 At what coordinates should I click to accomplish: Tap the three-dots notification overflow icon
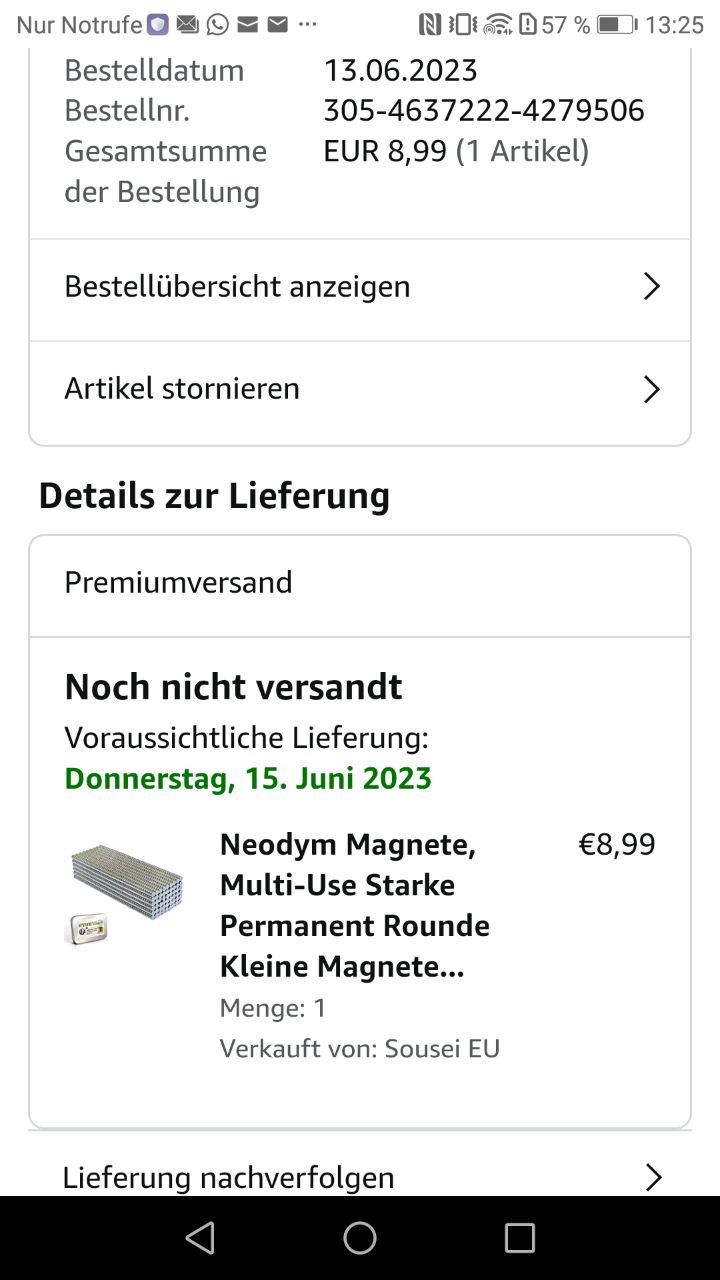[308, 25]
